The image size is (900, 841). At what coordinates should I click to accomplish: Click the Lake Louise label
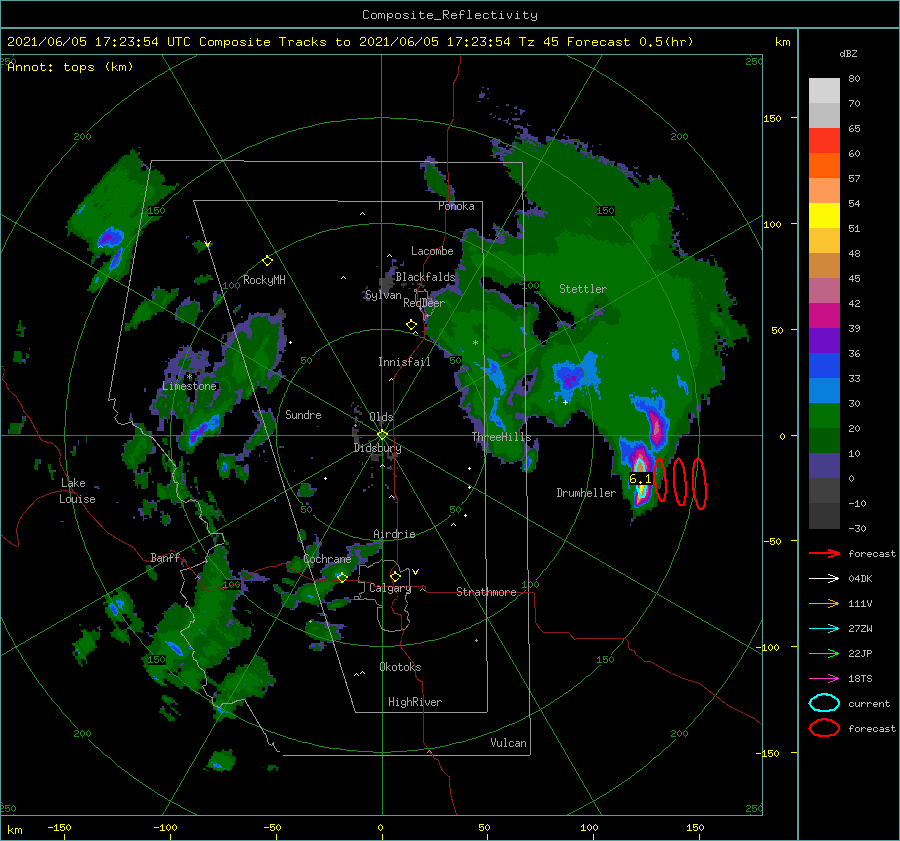(x=77, y=491)
